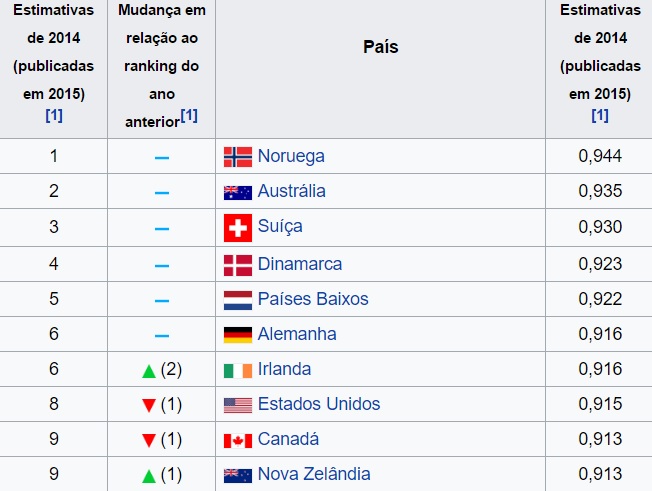Click the Ireland flag icon
Screen dimensions: 652x491
point(238,370)
